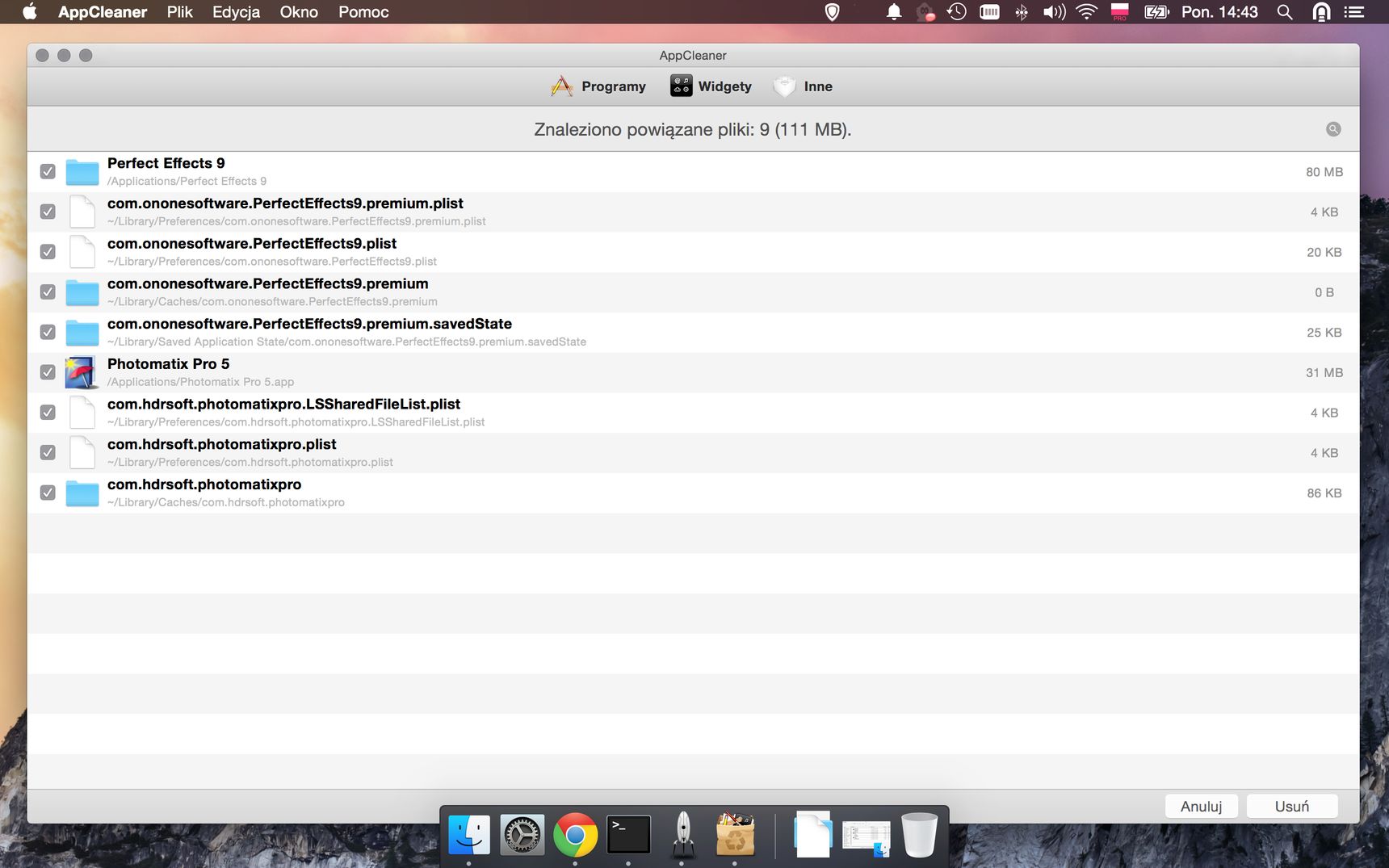Uncheck the Perfect Effects 9 checkbox
1389x868 pixels.
tap(48, 172)
